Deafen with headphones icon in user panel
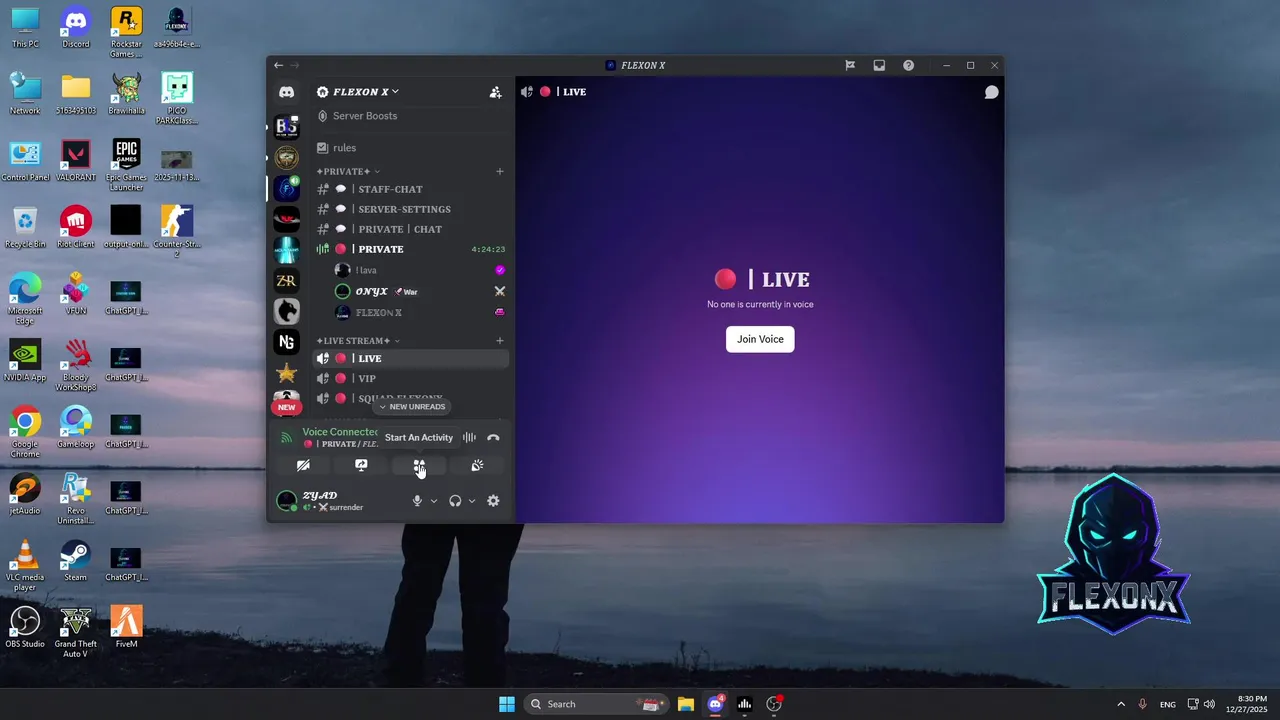The width and height of the screenshot is (1280, 720). tap(455, 501)
